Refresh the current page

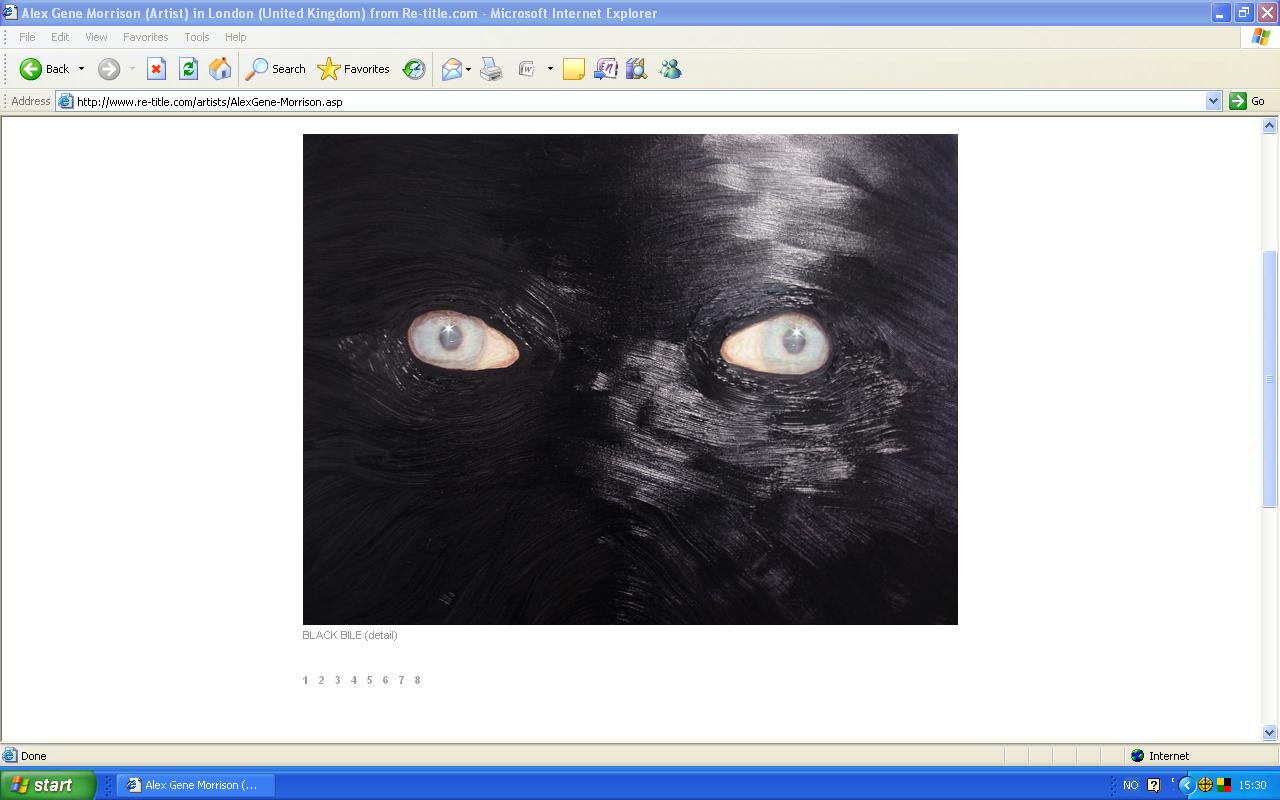point(188,69)
